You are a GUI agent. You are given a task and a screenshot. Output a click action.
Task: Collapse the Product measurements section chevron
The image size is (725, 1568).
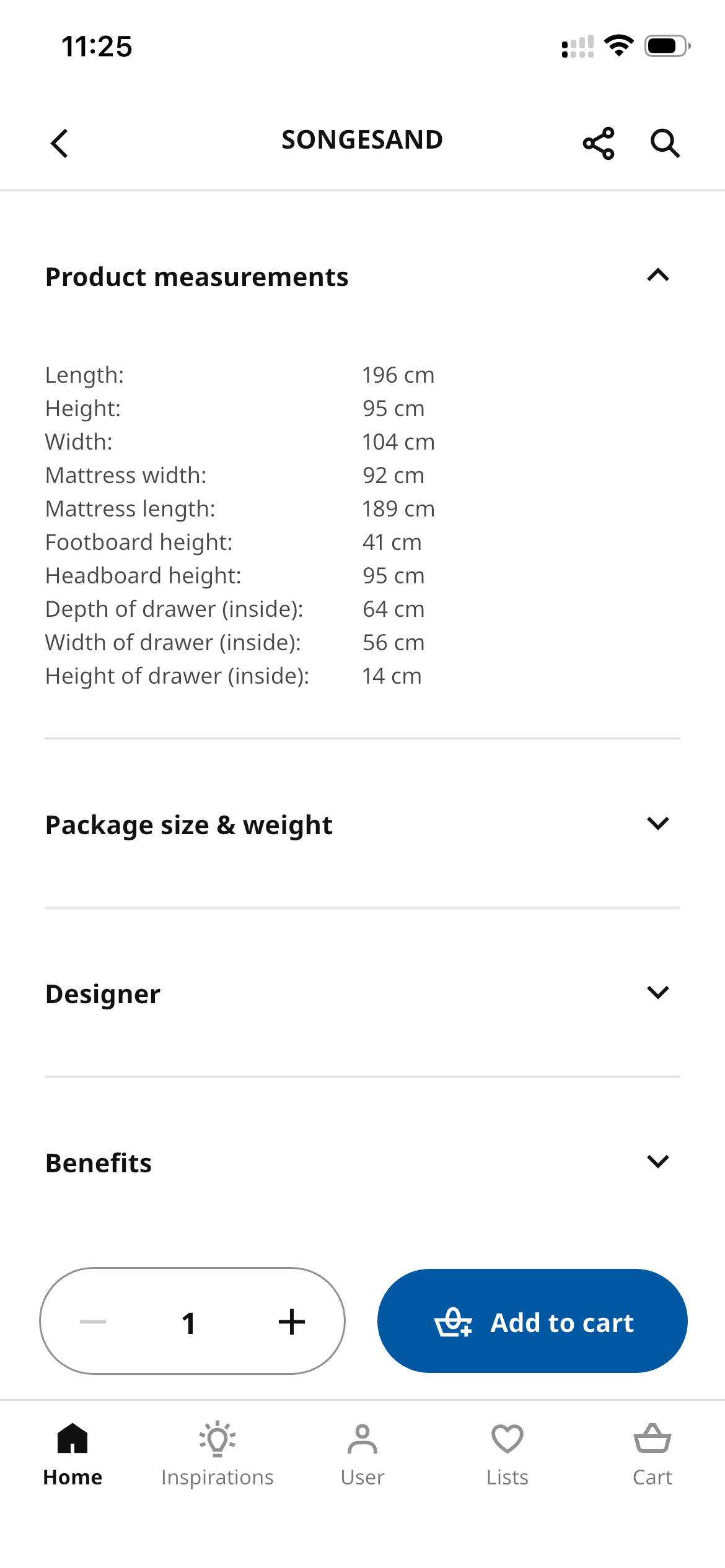click(x=658, y=276)
